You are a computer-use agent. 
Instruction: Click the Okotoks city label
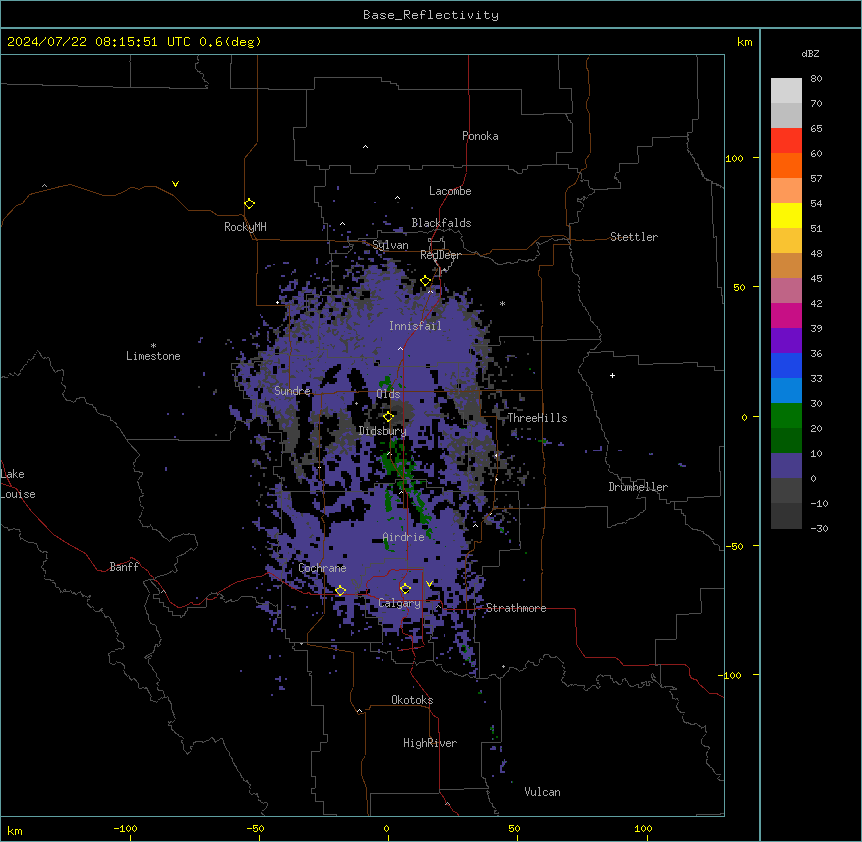[412, 700]
